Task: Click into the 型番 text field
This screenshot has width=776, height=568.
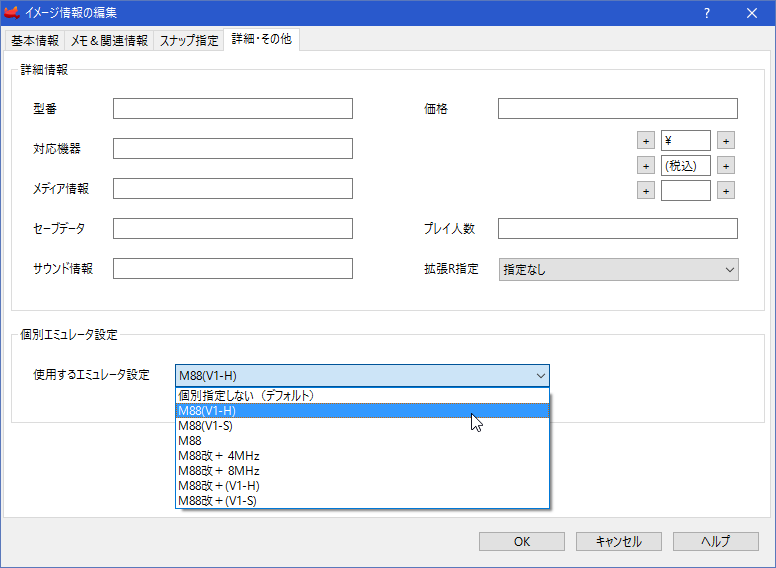Action: pyautogui.click(x=232, y=109)
